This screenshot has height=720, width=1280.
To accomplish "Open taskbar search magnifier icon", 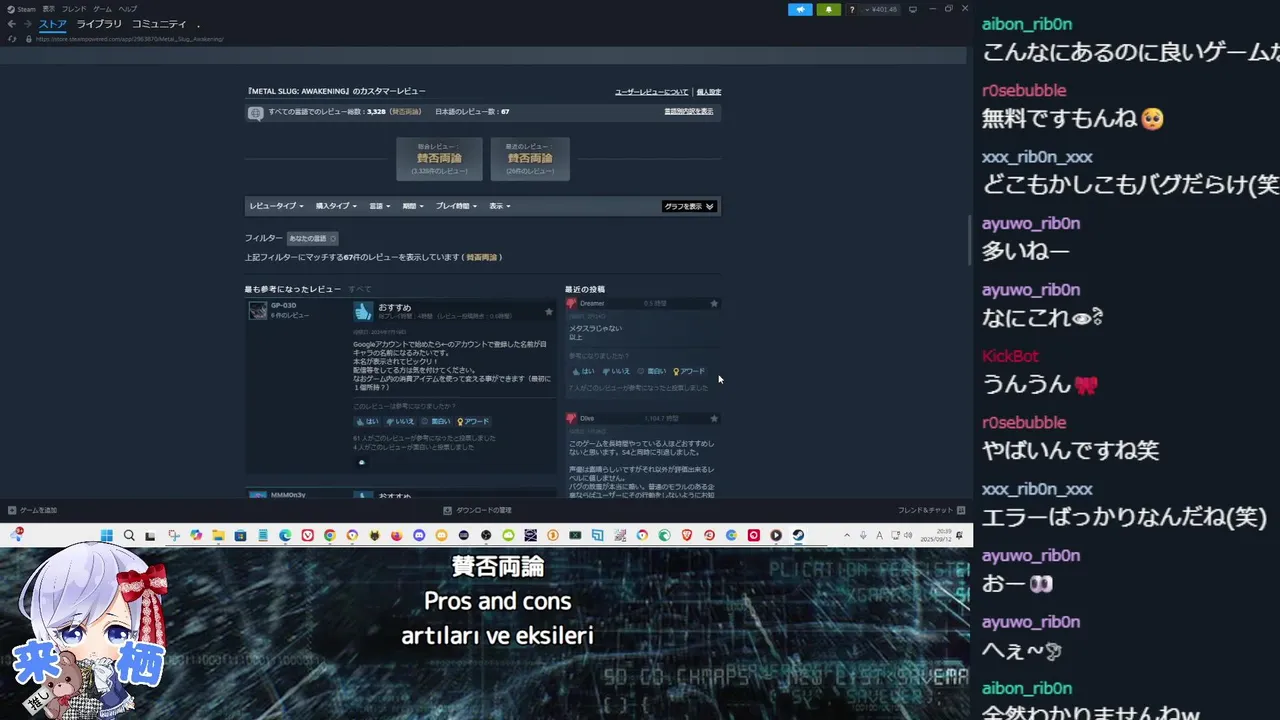I will tap(129, 536).
